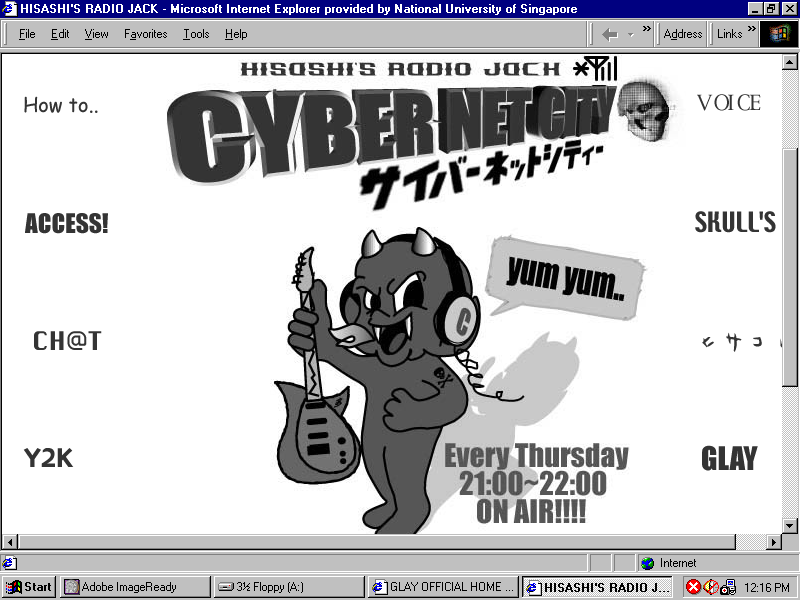800x600 pixels.
Task: Follow the ACCESS! link
Action: pos(66,224)
